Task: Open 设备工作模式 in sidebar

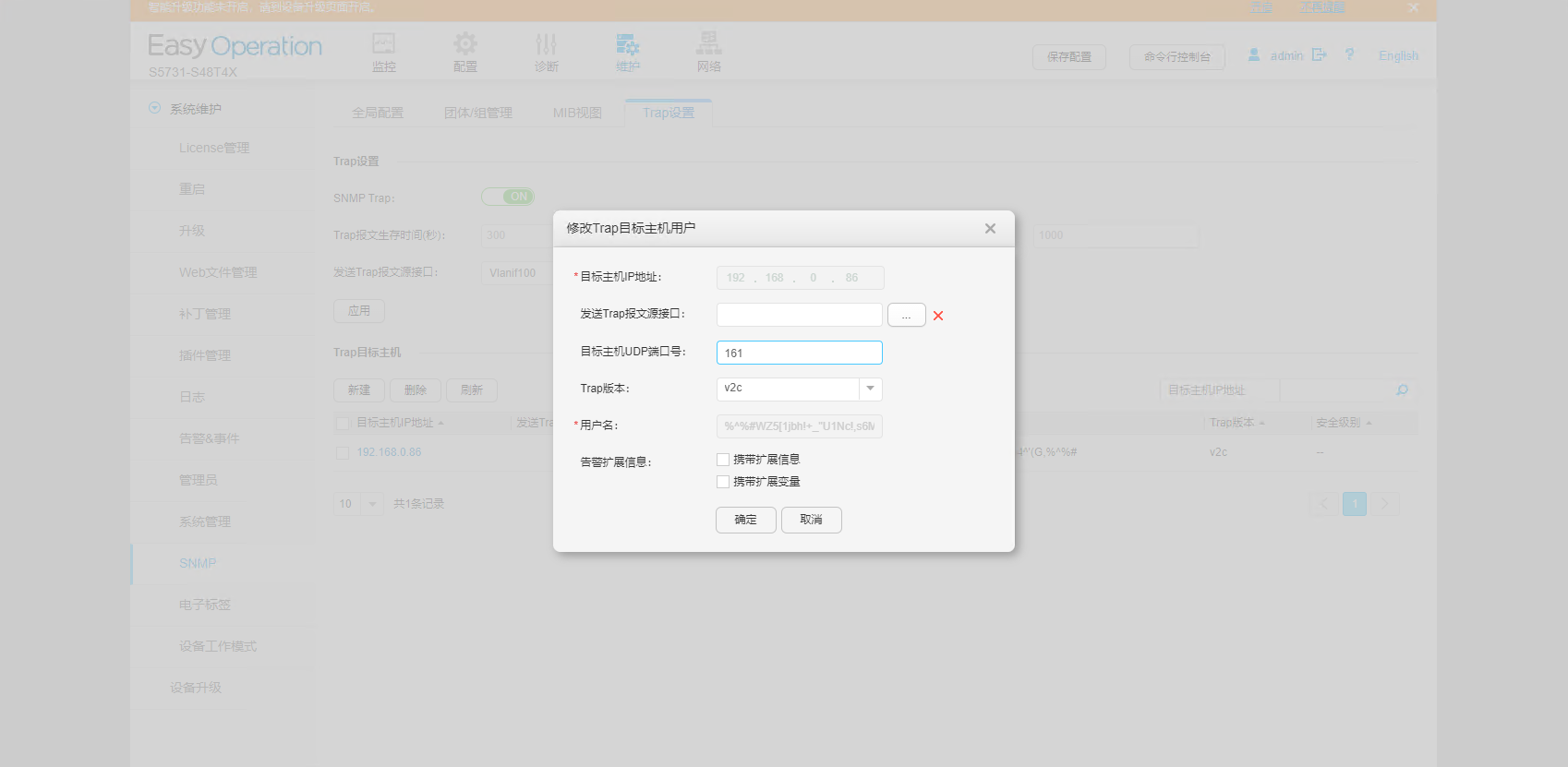Action: [218, 646]
